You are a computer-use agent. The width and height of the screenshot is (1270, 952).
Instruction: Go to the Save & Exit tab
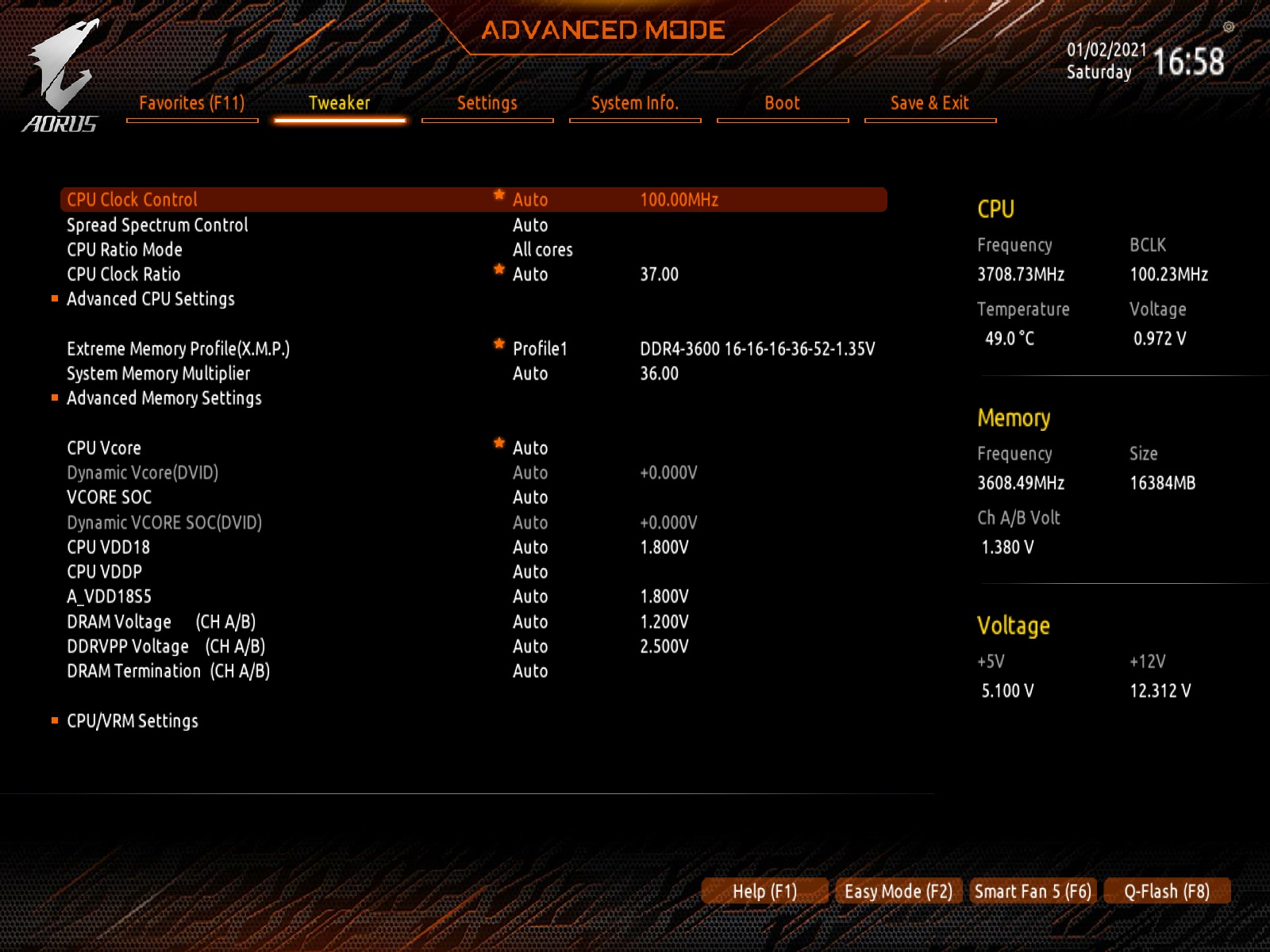929,103
